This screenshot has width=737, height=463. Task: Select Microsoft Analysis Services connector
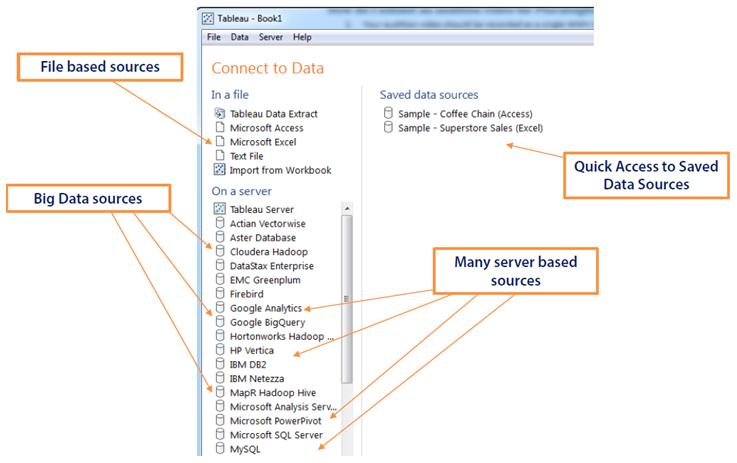(x=283, y=407)
